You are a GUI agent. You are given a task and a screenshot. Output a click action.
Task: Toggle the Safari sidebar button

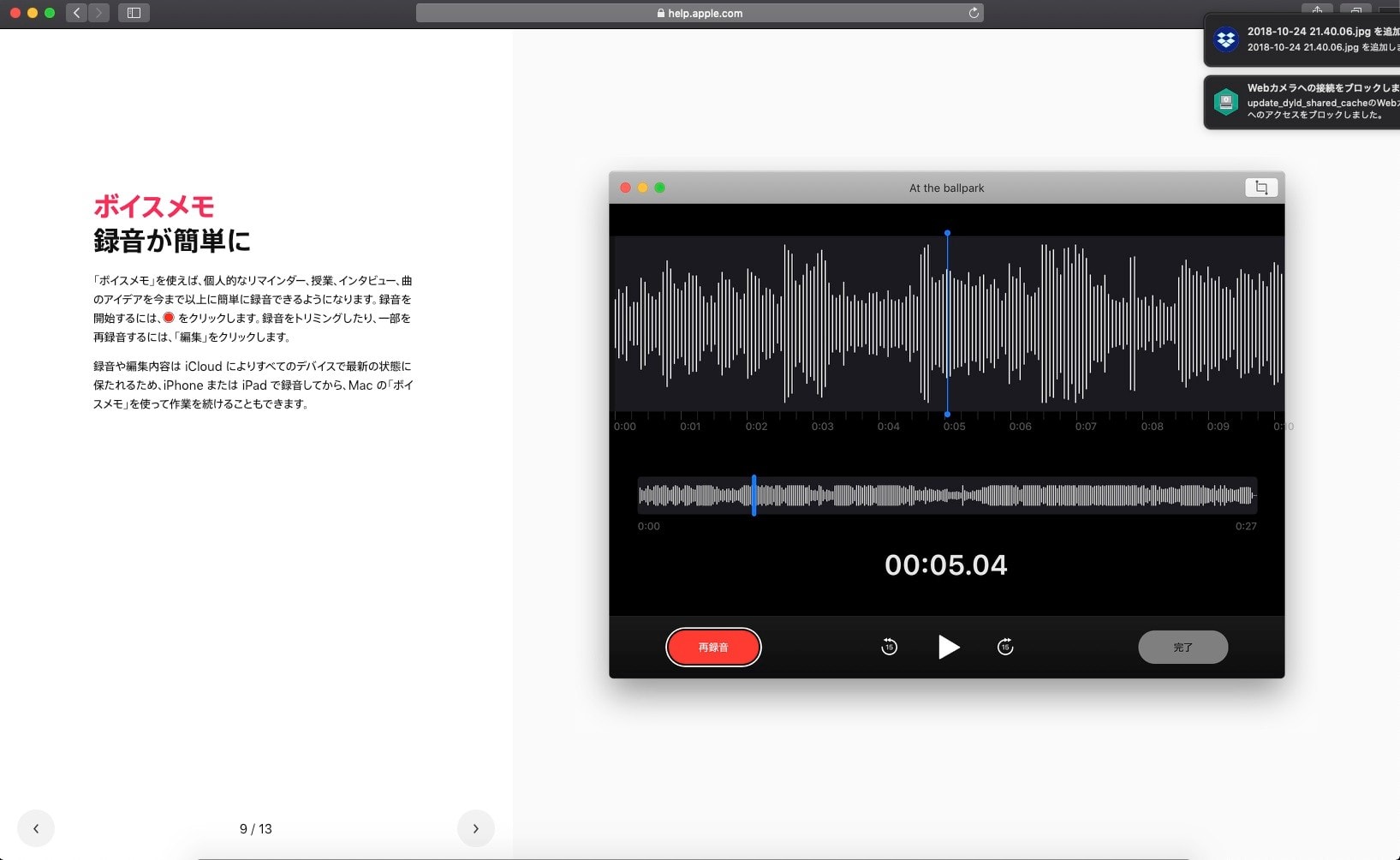[x=134, y=13]
